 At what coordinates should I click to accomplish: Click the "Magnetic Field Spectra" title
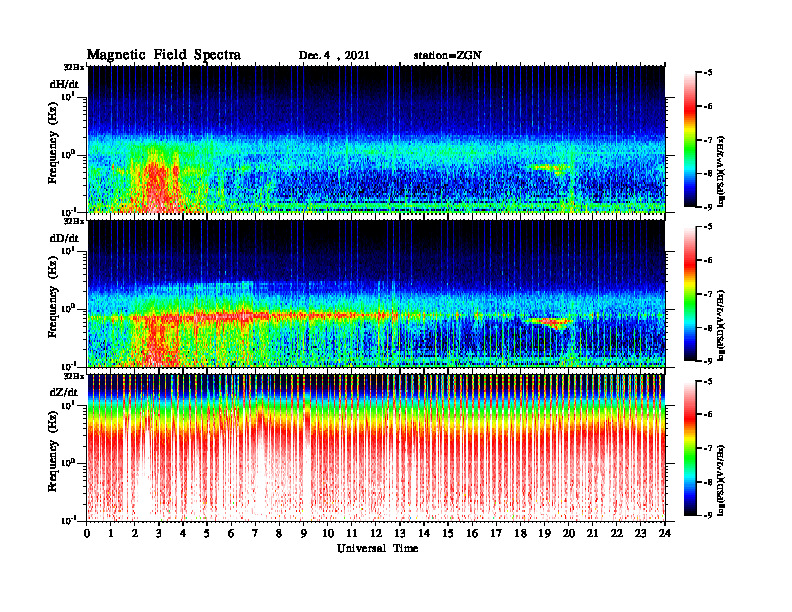point(164,55)
